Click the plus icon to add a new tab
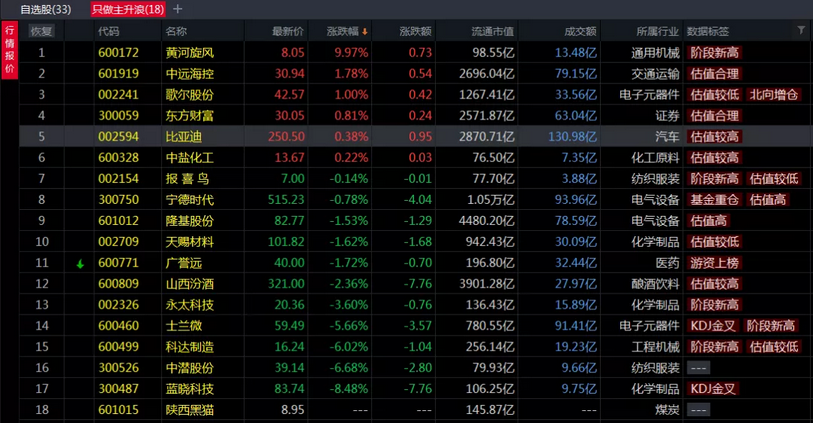 pos(177,9)
